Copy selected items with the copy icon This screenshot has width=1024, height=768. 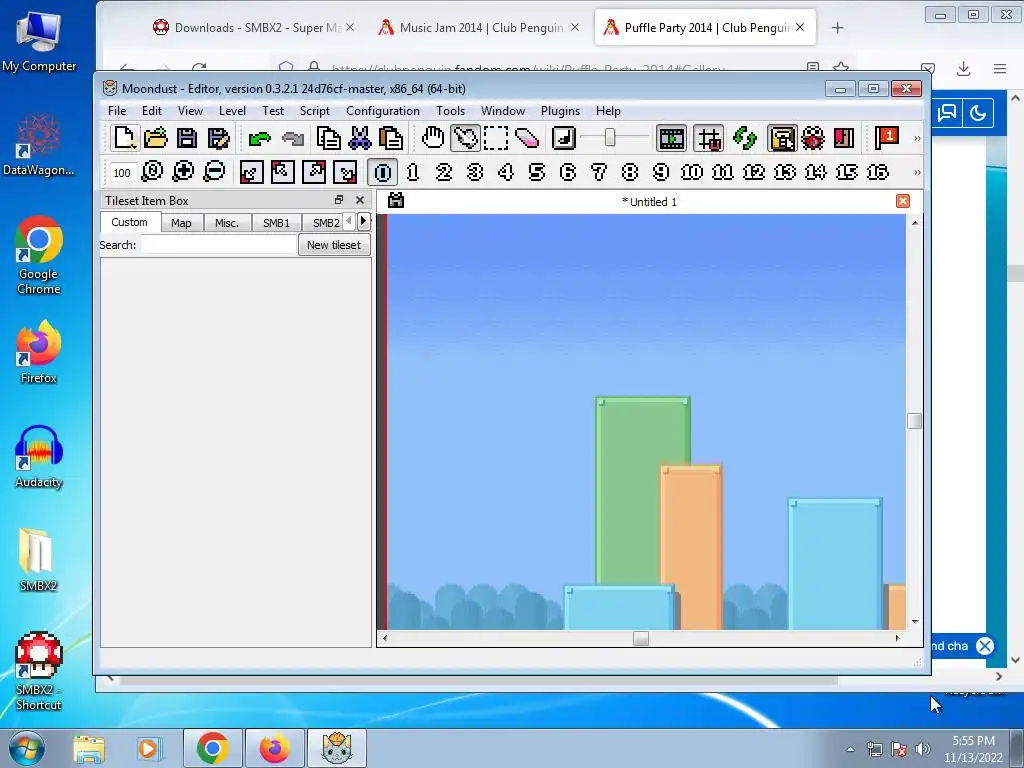[x=328, y=138]
